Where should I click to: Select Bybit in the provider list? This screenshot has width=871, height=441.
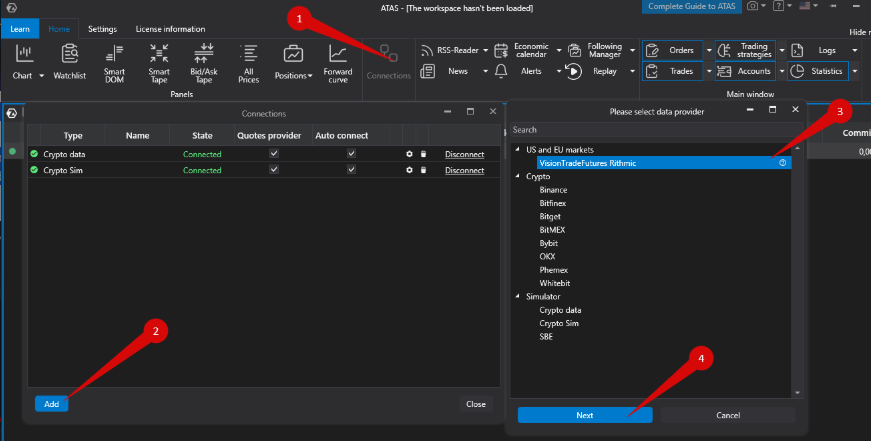pyautogui.click(x=548, y=243)
